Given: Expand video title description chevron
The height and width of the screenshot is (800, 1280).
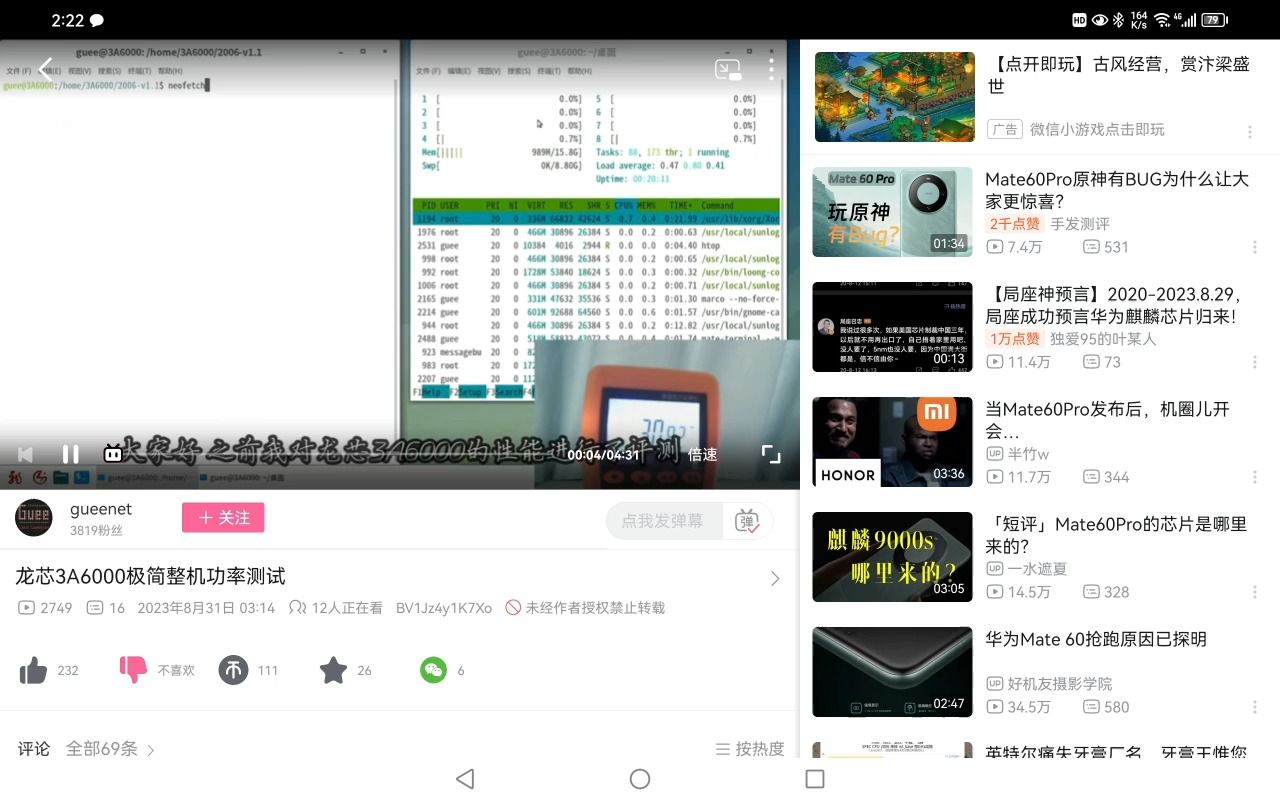Looking at the screenshot, I should click(x=775, y=578).
